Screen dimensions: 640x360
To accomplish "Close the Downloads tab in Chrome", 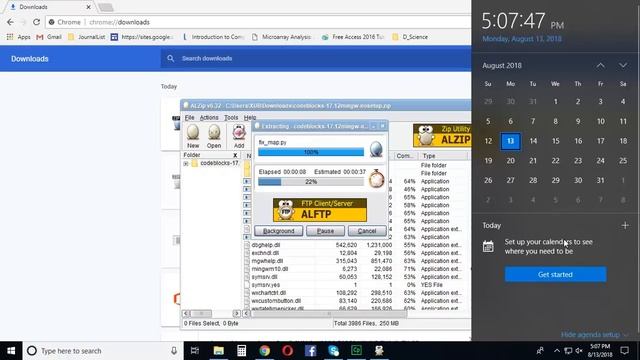I will tap(88, 7).
